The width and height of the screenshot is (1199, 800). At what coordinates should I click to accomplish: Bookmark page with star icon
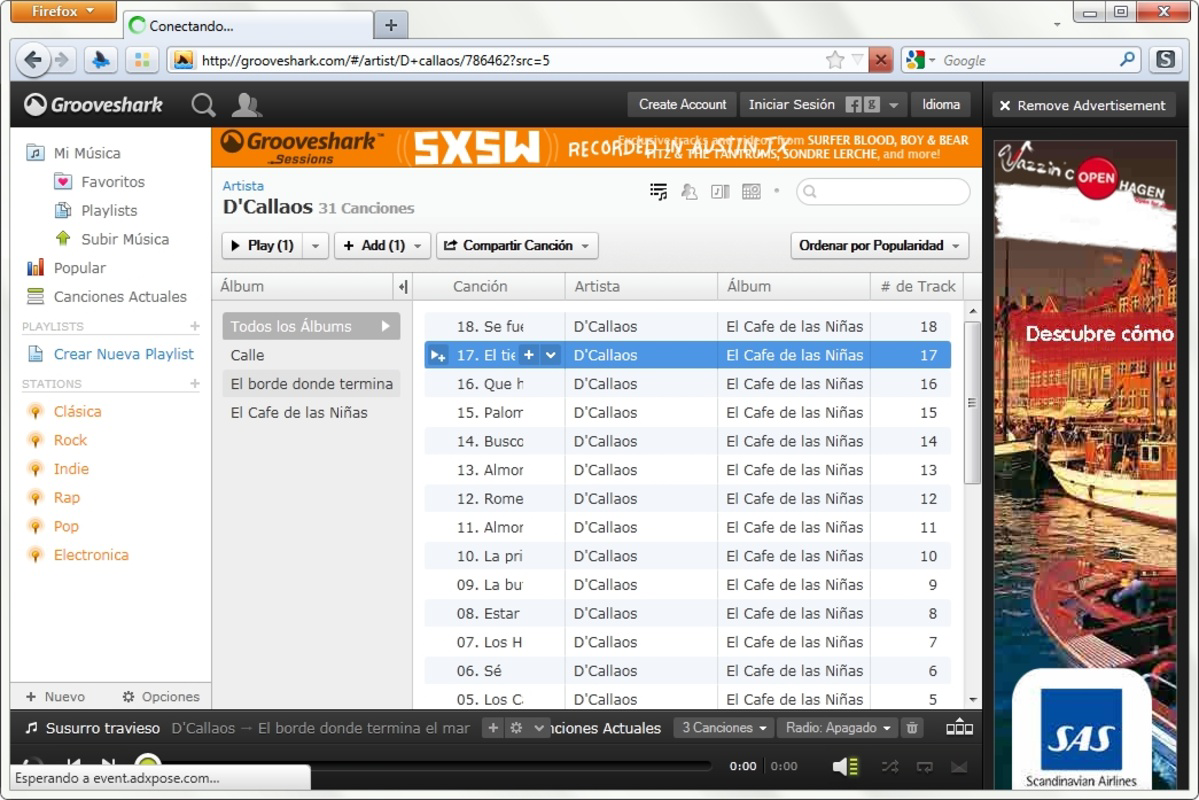point(835,60)
